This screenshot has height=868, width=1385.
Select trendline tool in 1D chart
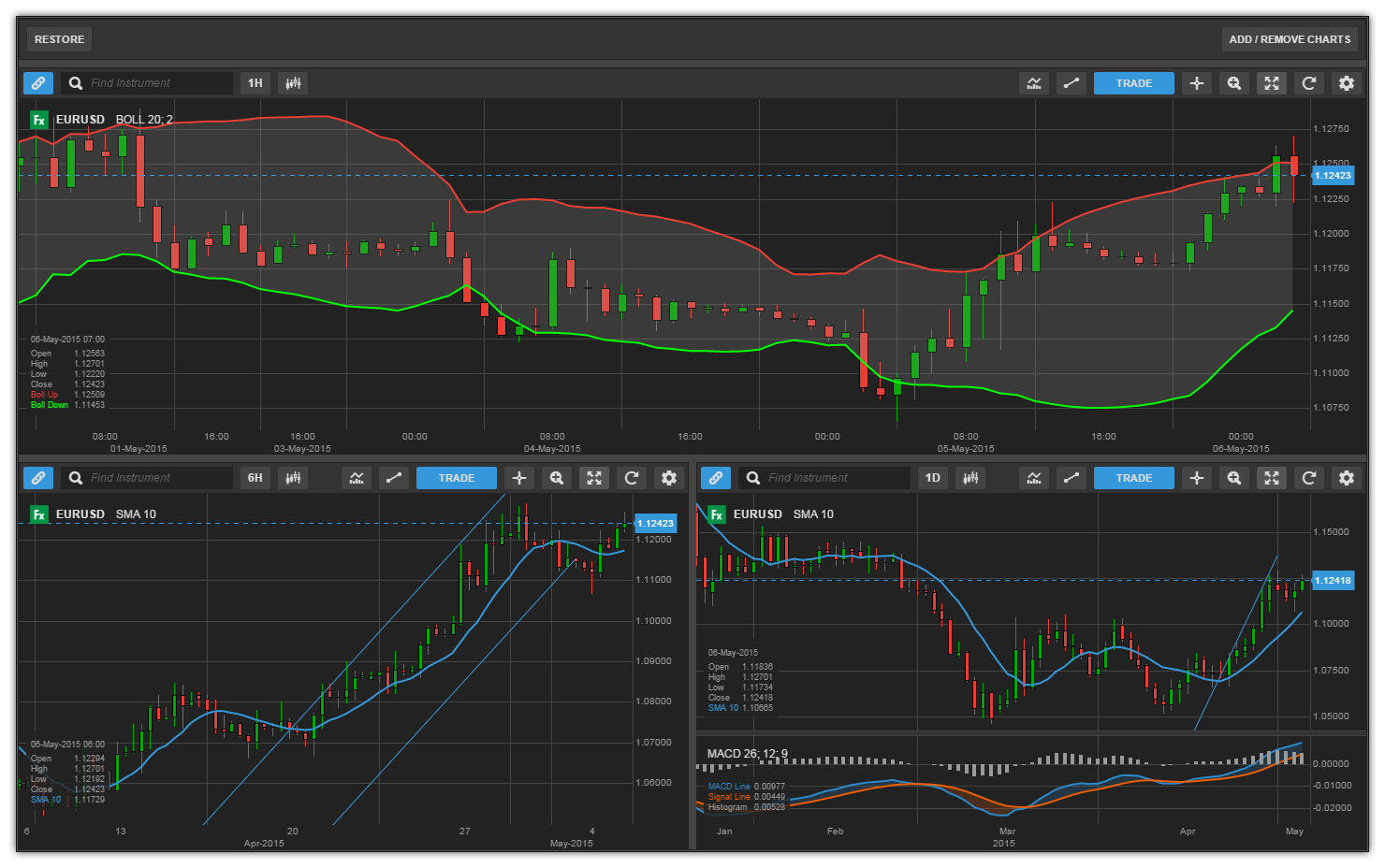coord(1072,478)
